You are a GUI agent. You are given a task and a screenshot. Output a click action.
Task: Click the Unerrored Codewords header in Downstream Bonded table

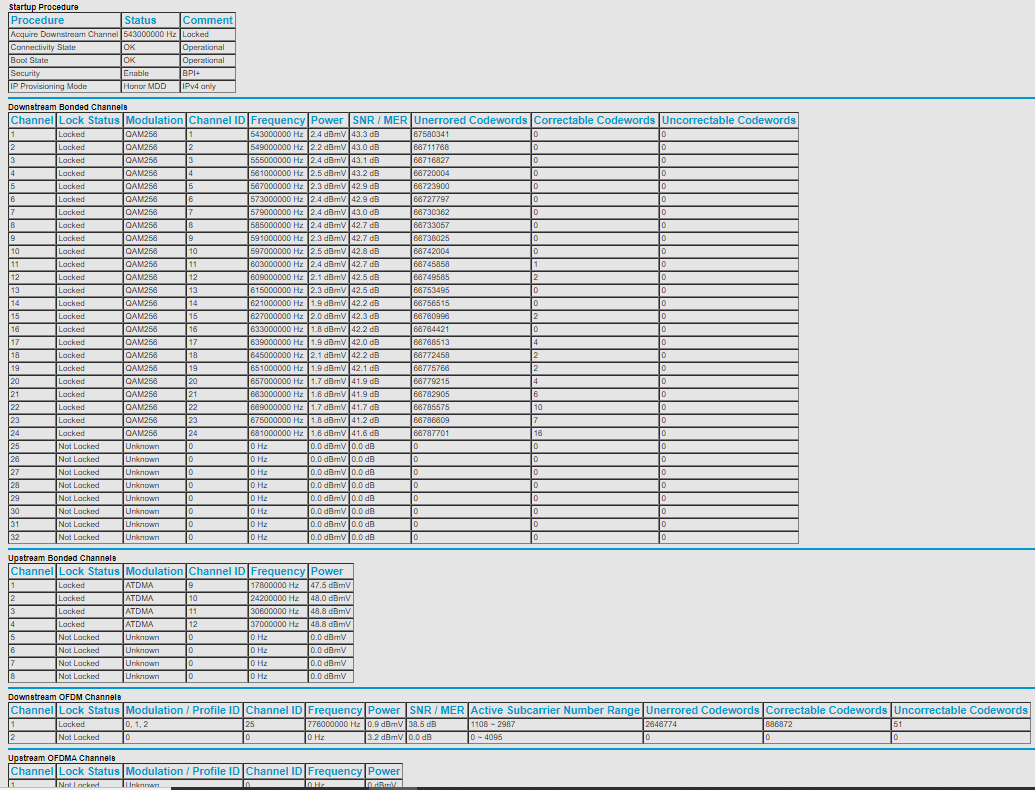point(470,120)
